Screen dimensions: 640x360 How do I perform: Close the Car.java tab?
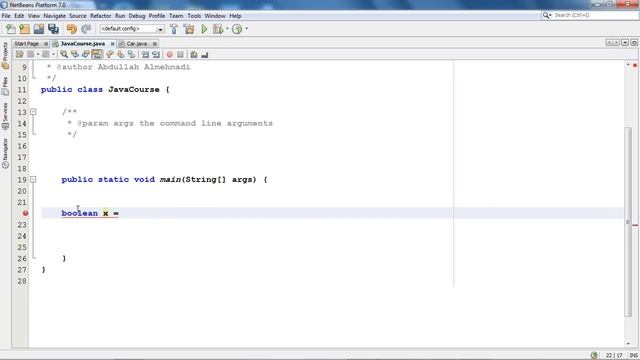point(155,44)
